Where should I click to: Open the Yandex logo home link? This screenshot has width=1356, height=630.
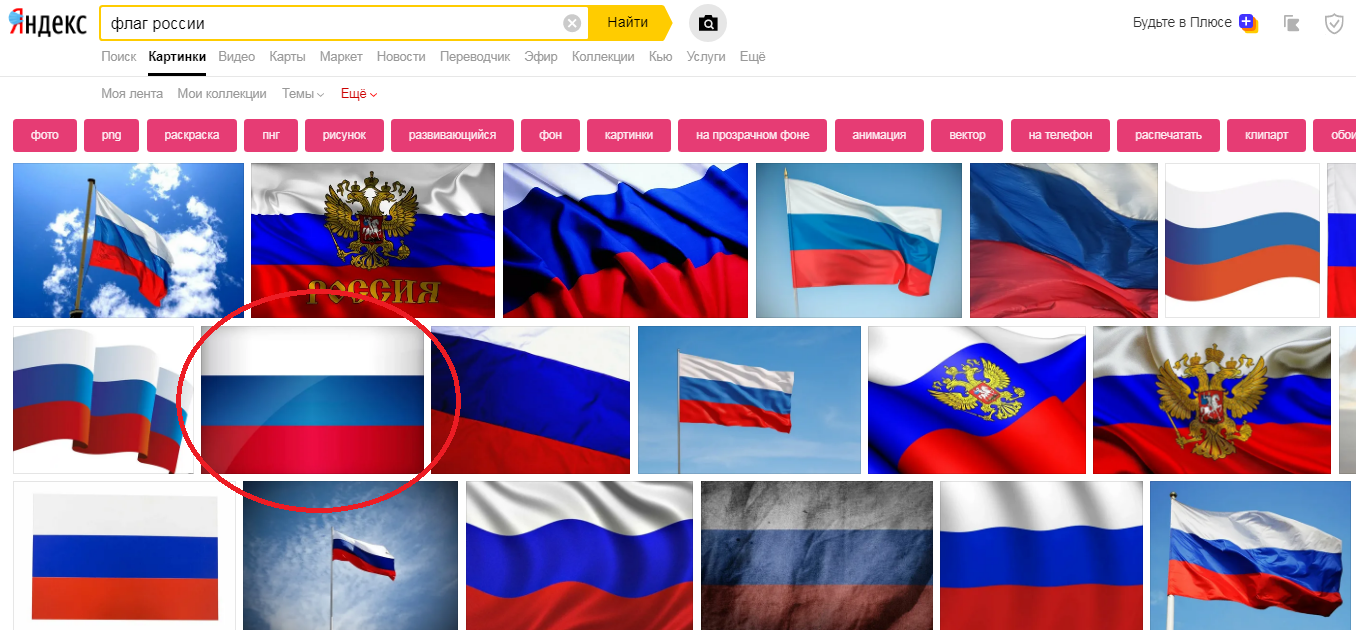(x=48, y=24)
